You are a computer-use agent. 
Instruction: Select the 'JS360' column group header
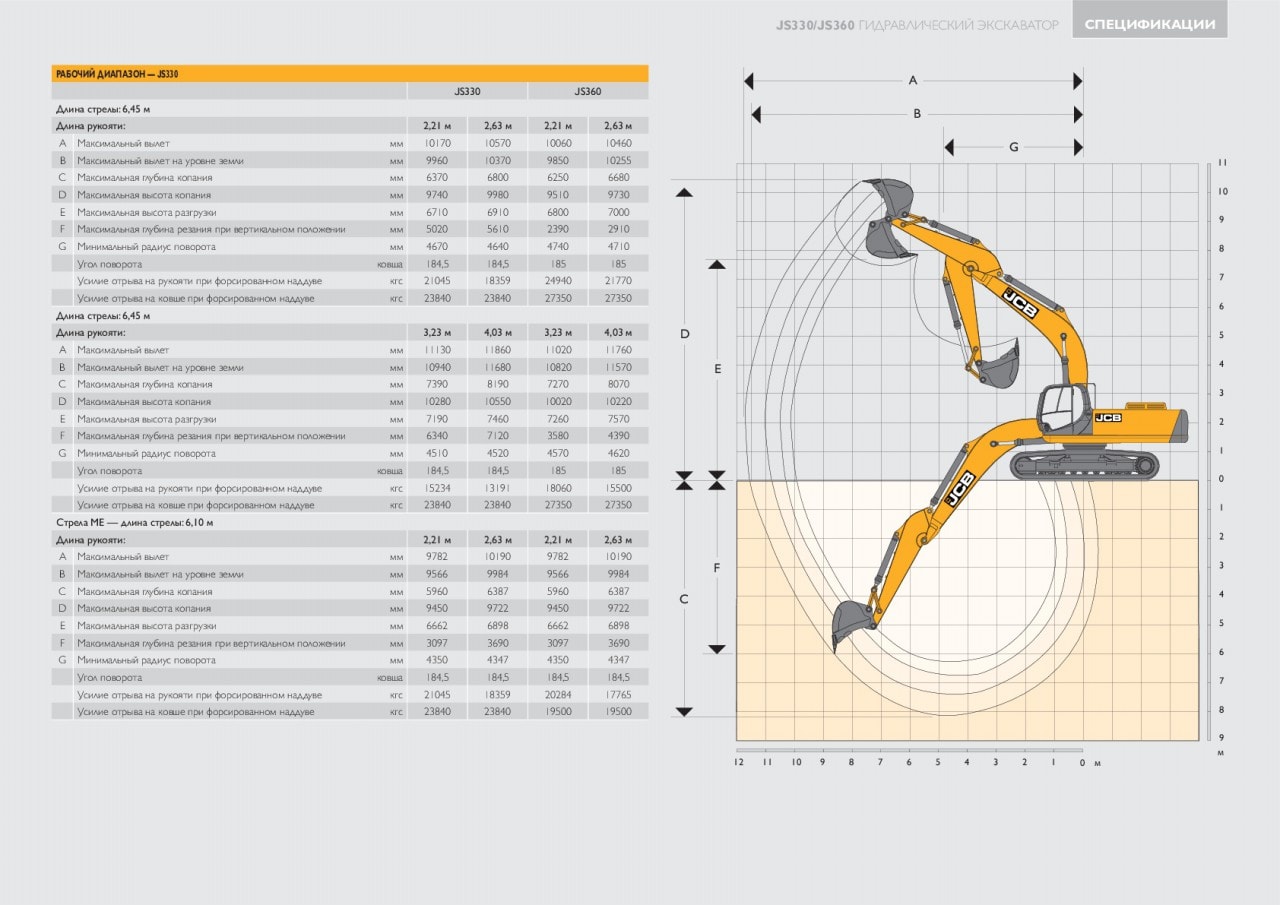(588, 91)
